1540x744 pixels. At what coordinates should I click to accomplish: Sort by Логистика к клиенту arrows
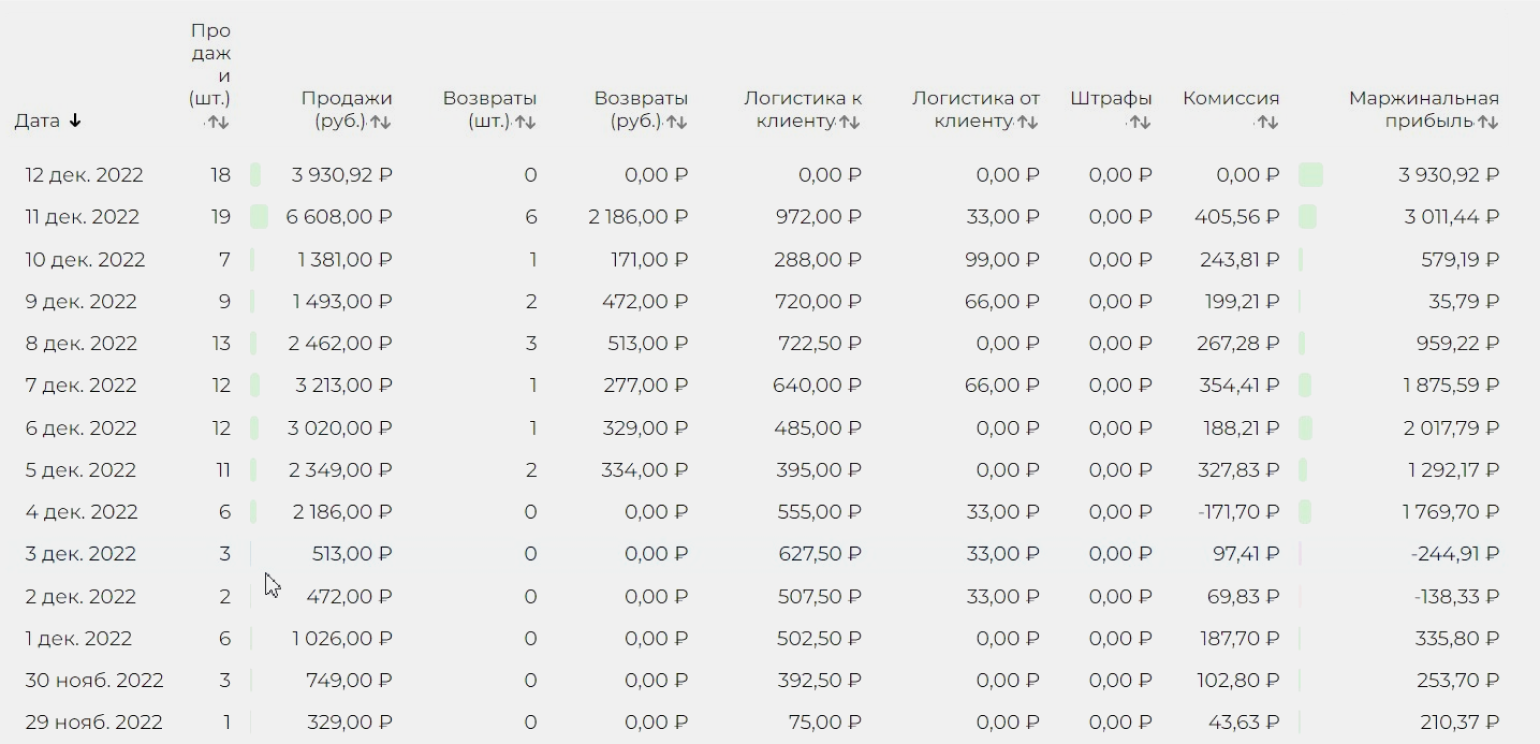tap(850, 122)
